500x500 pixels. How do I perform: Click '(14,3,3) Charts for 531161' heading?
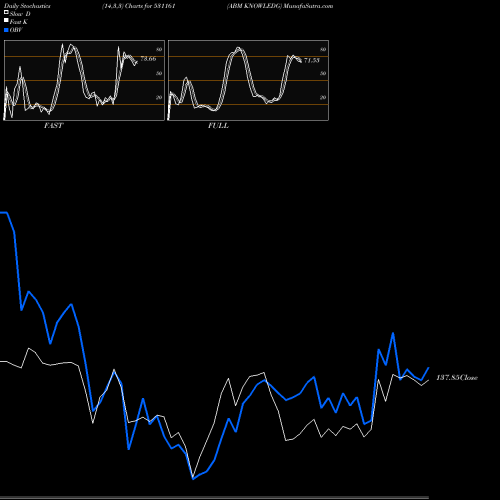pyautogui.click(x=139, y=6)
